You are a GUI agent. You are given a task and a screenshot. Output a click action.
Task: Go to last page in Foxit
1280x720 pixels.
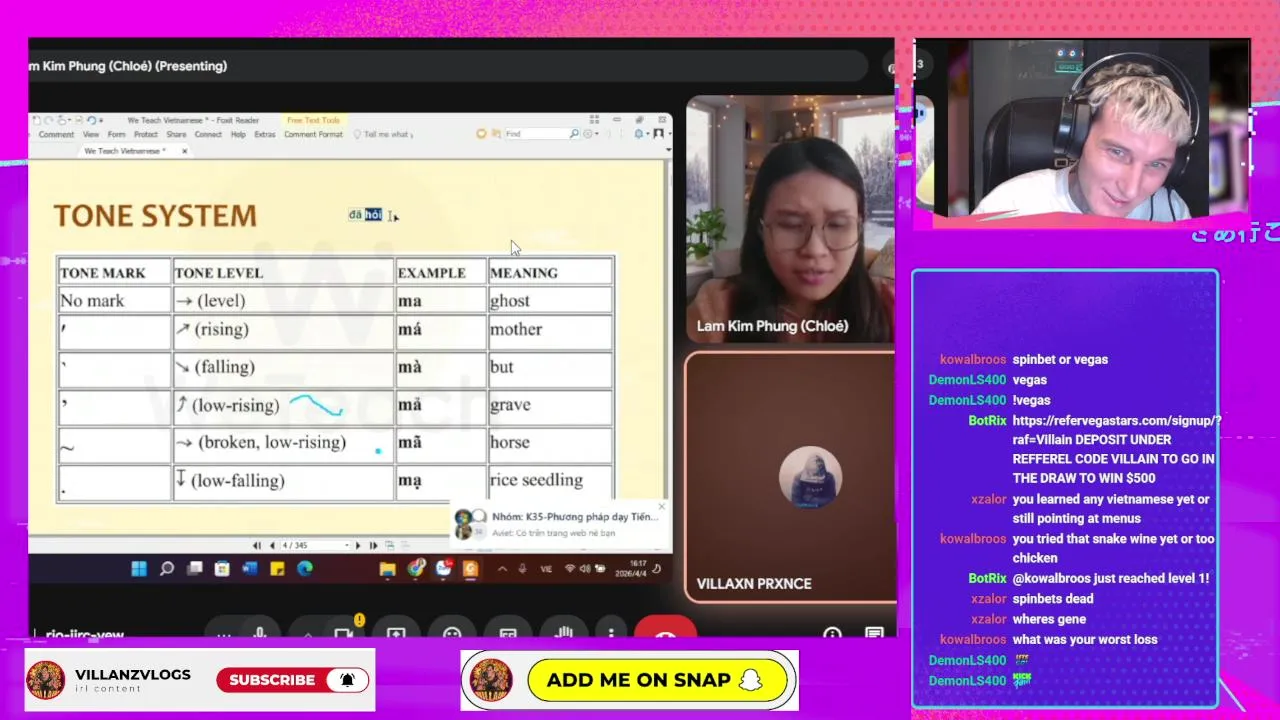373,545
